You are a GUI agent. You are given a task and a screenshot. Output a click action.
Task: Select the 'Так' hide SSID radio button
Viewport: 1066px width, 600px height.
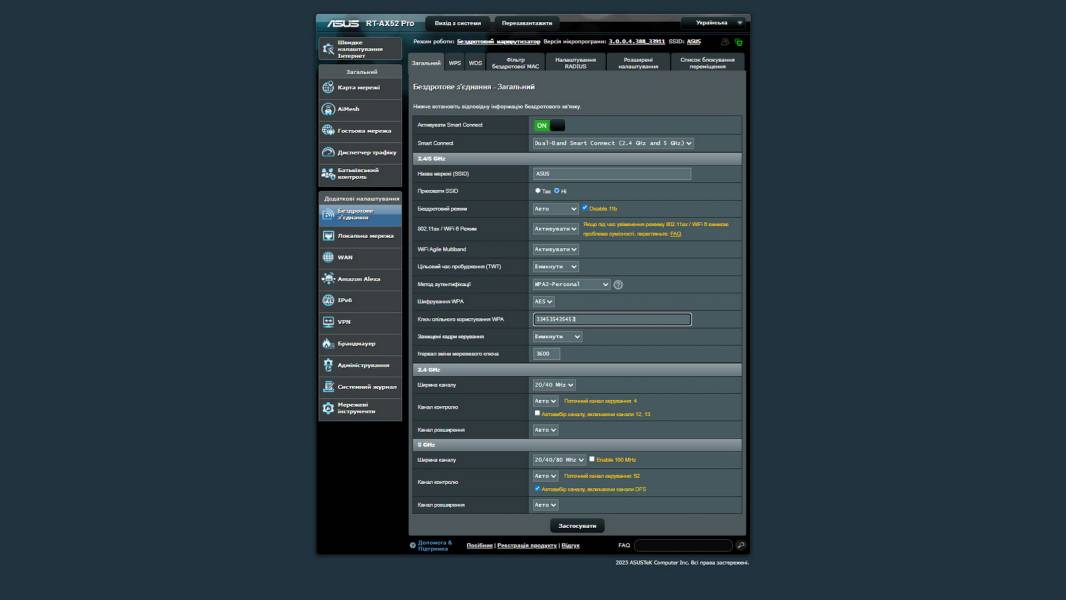tap(538, 190)
